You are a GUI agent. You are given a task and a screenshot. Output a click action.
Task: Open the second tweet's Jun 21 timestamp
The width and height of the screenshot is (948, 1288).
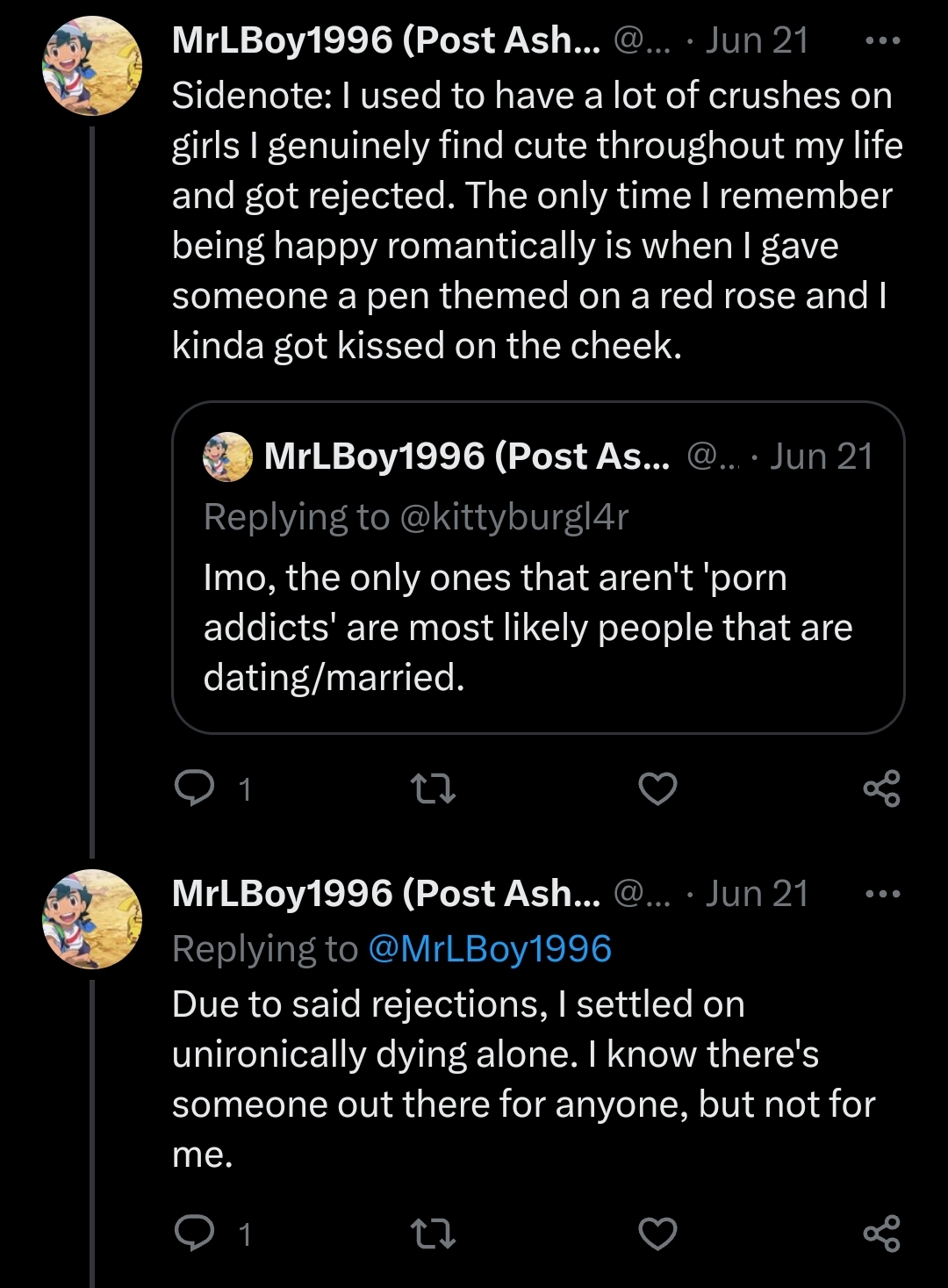pos(757,895)
